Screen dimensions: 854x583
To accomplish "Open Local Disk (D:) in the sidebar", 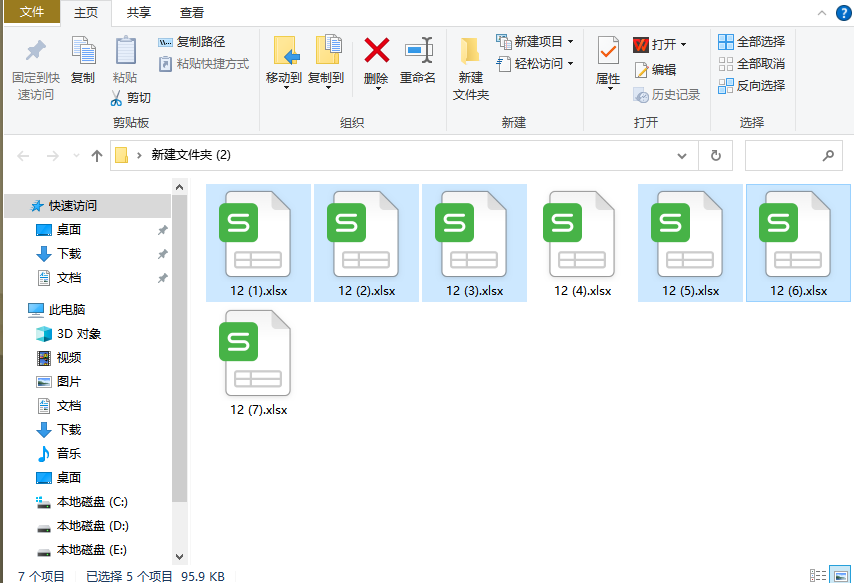I will click(92, 526).
